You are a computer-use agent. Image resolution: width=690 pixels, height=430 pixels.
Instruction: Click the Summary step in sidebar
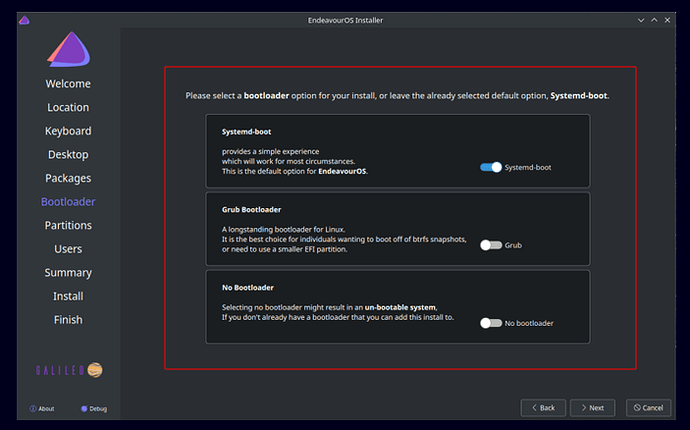[68, 272]
